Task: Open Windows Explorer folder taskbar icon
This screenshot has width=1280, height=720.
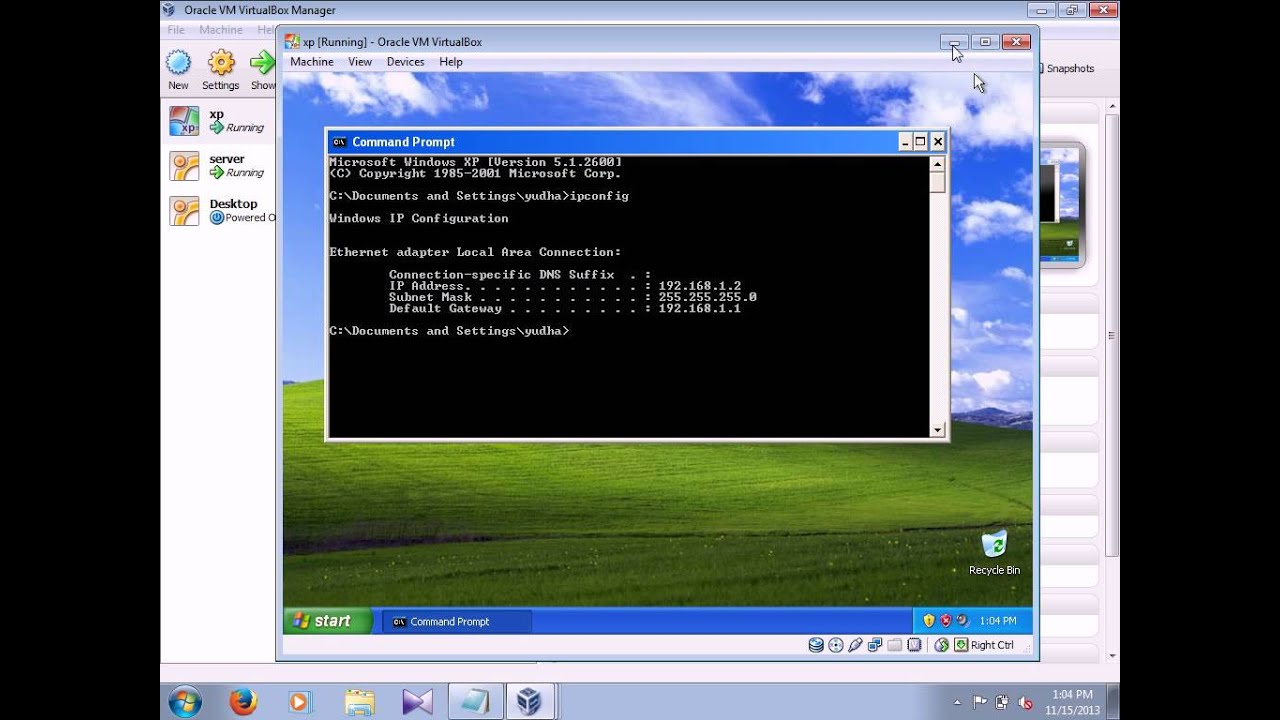Action: pos(359,702)
